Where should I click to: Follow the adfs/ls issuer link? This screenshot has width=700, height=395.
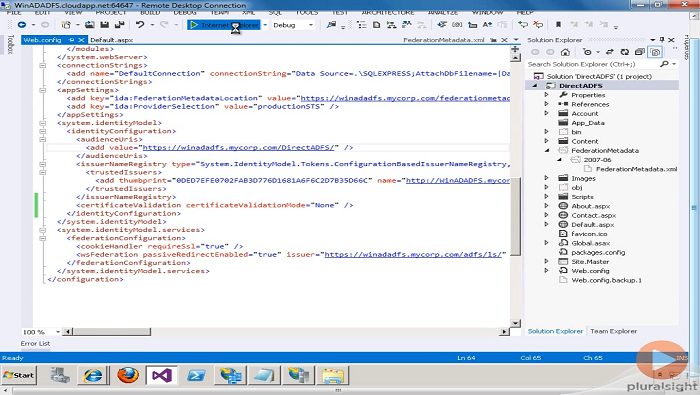click(x=413, y=254)
